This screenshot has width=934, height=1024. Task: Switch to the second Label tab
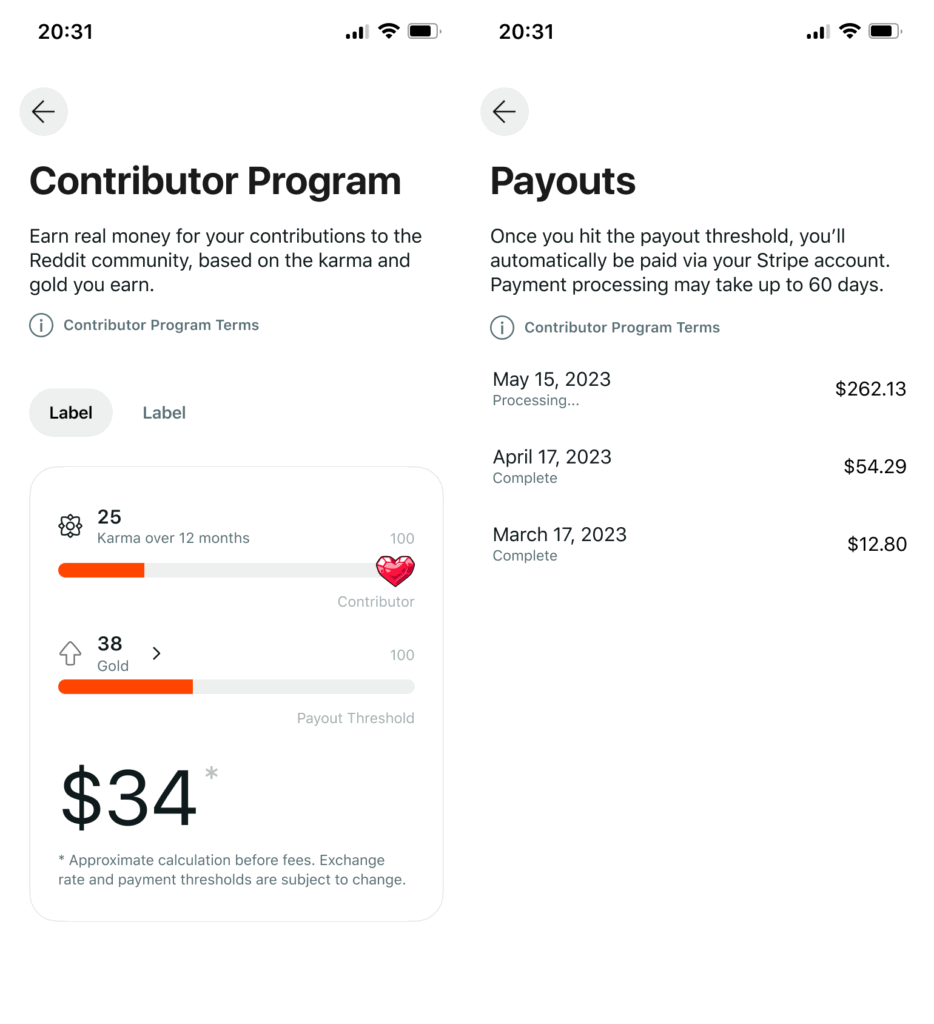[x=164, y=413]
